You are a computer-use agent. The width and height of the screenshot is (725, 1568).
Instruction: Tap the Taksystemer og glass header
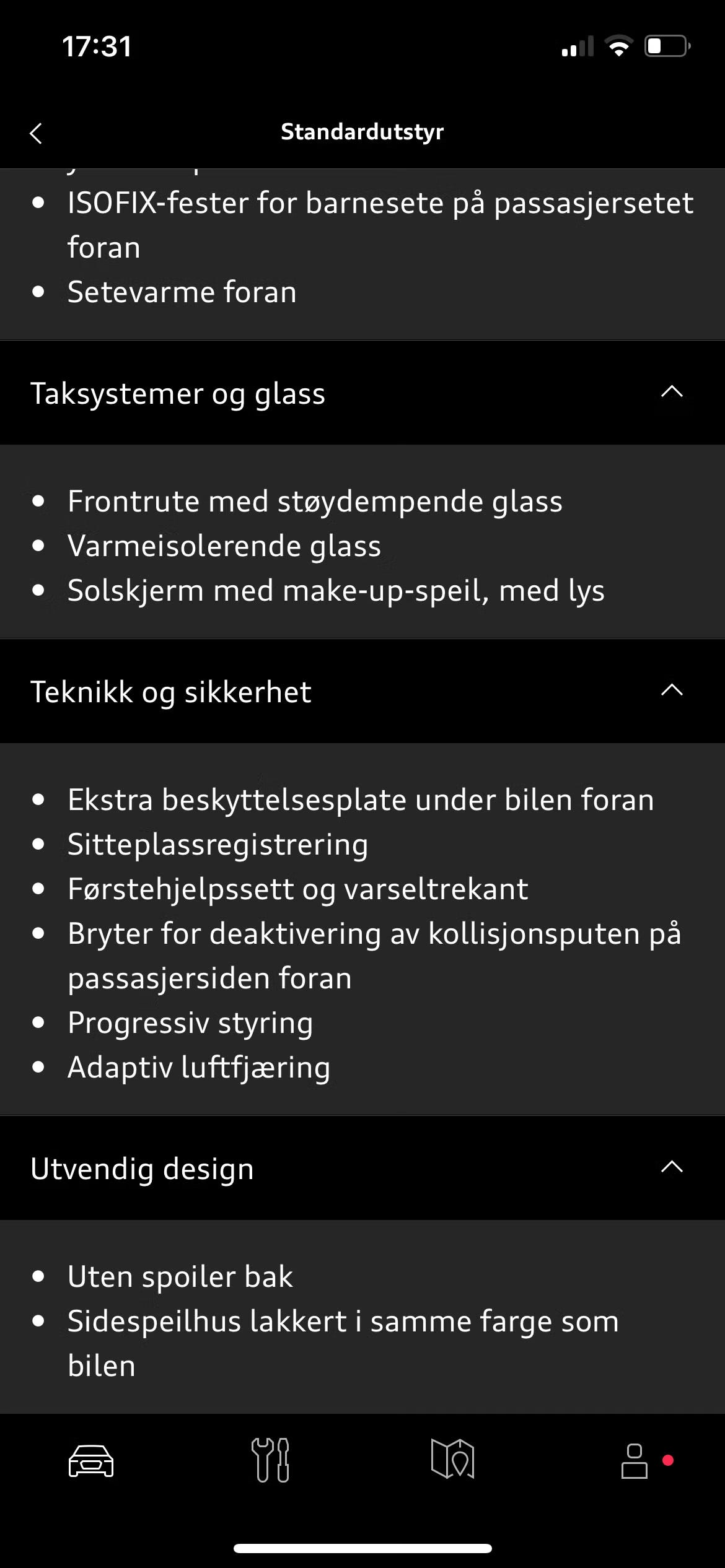point(362,393)
